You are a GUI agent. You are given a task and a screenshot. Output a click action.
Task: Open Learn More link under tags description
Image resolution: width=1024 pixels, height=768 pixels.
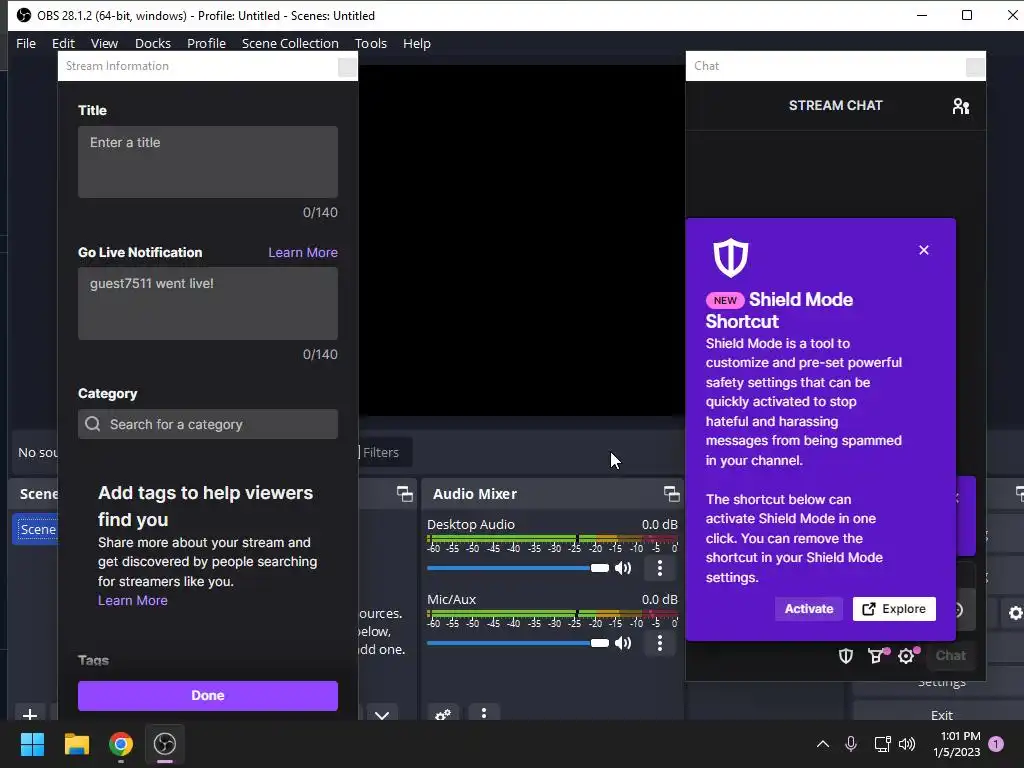point(133,601)
